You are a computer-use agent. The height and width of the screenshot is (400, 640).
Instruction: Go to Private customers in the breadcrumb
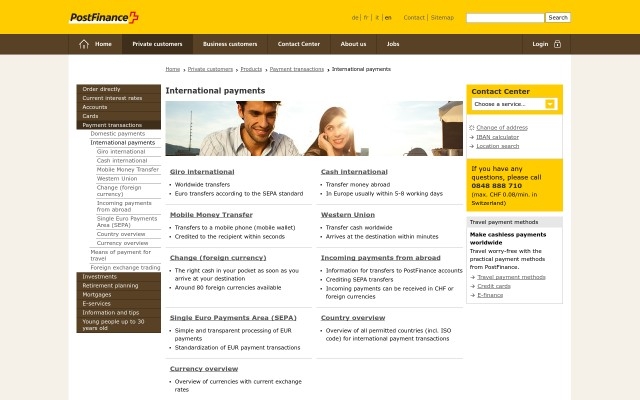click(x=210, y=69)
